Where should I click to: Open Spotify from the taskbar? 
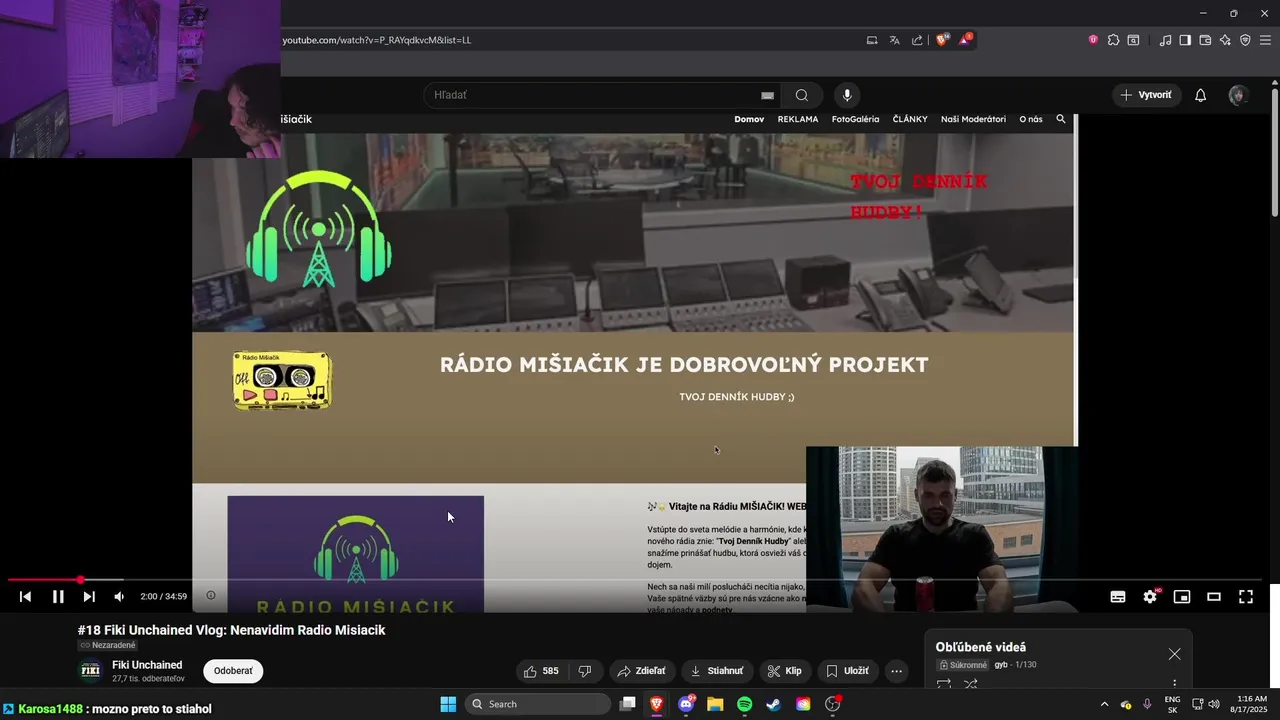click(x=745, y=704)
